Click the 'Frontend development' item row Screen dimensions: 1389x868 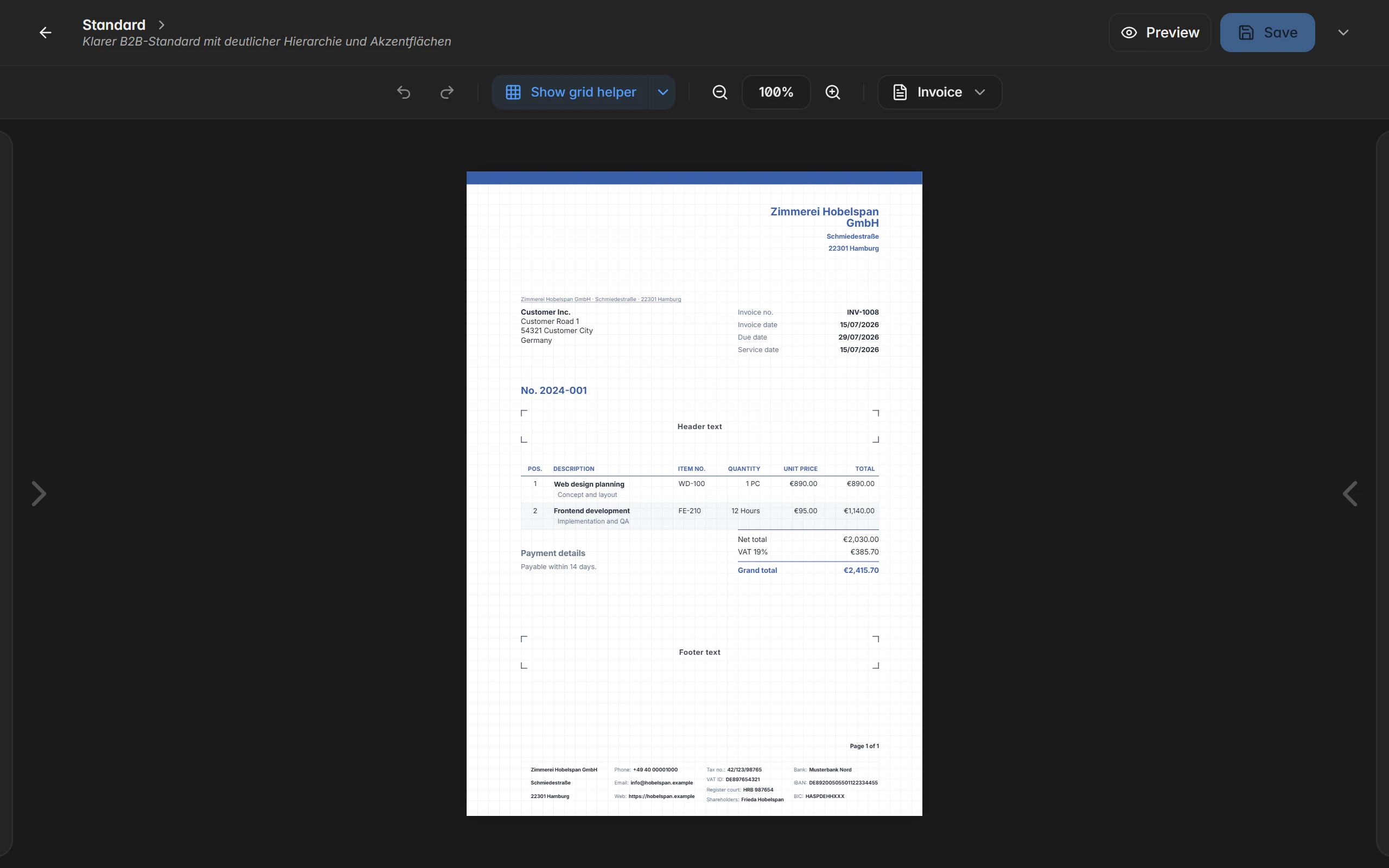[700, 516]
